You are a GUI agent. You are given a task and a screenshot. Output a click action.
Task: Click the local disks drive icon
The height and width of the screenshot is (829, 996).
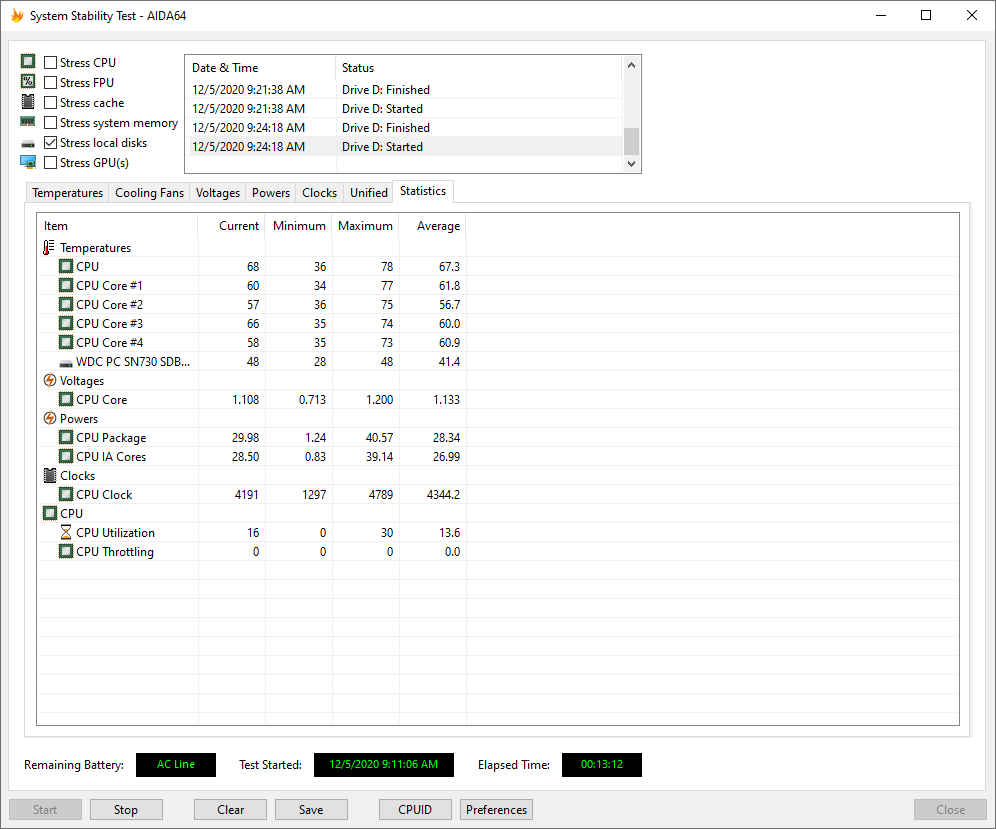[28, 144]
